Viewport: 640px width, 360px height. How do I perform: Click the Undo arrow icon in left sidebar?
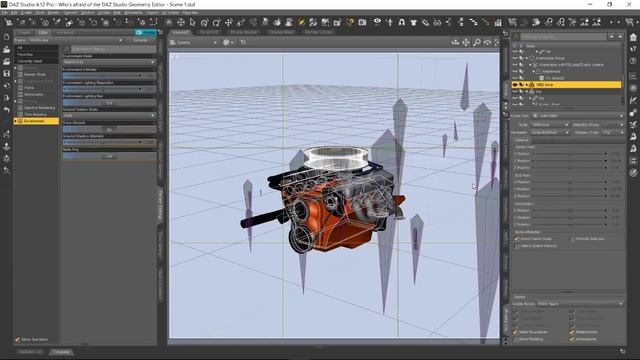click(7, 110)
